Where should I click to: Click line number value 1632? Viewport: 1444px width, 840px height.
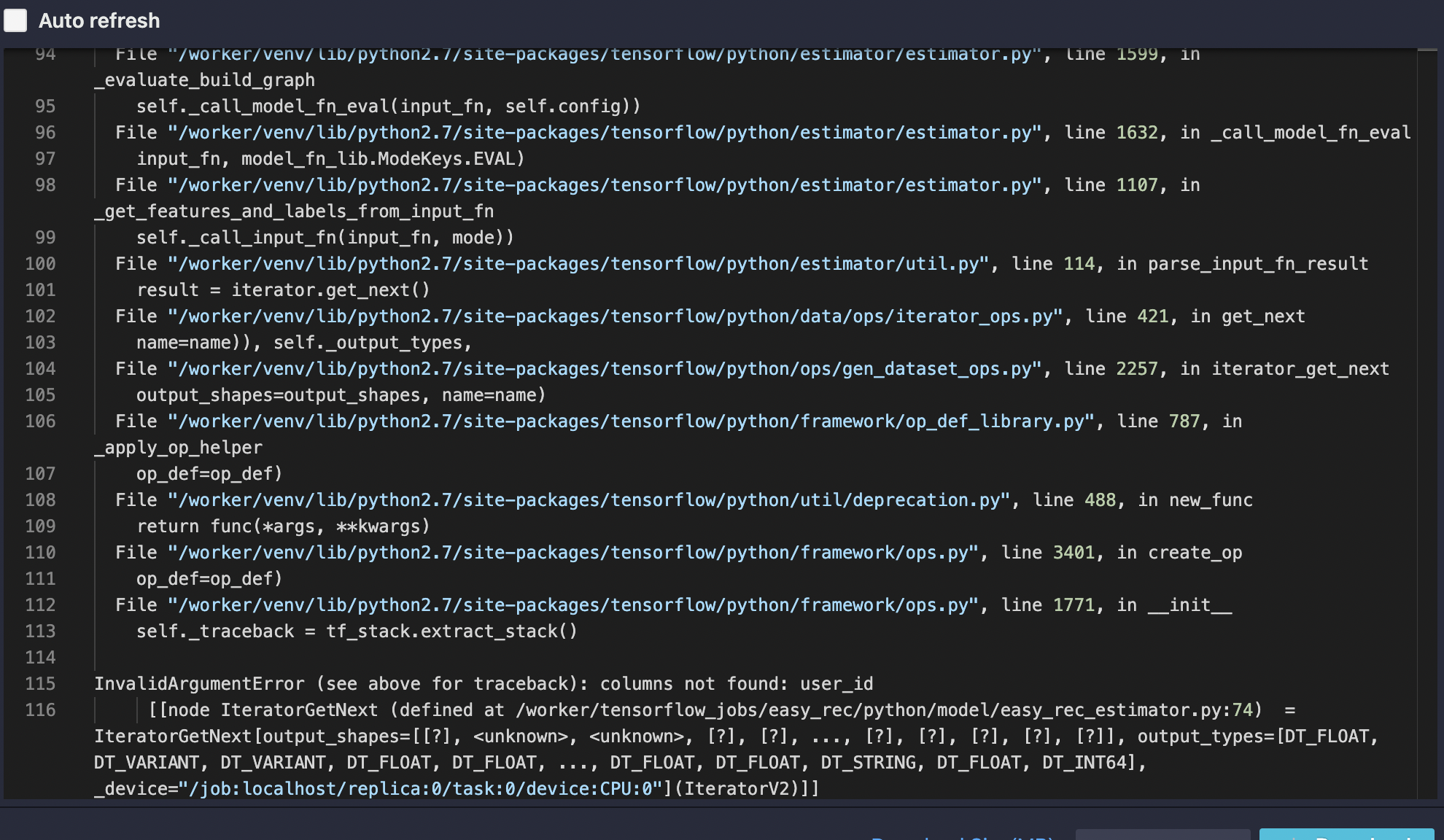click(1137, 133)
